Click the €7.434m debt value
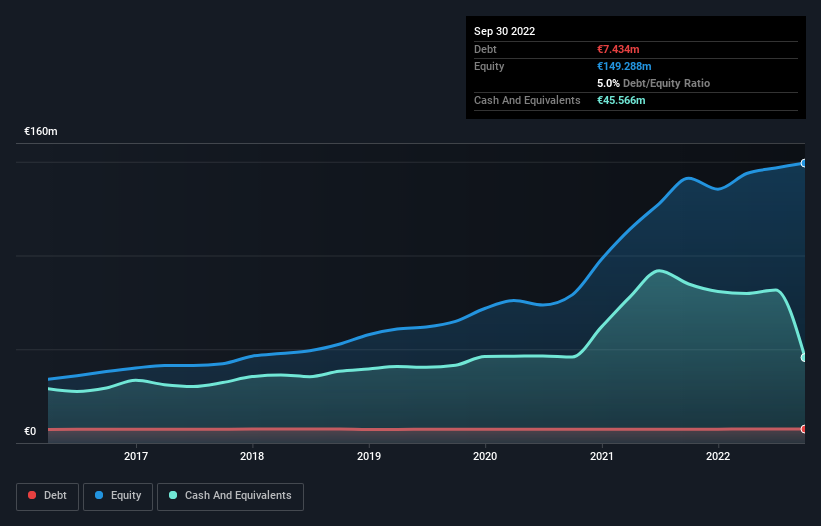 click(618, 49)
